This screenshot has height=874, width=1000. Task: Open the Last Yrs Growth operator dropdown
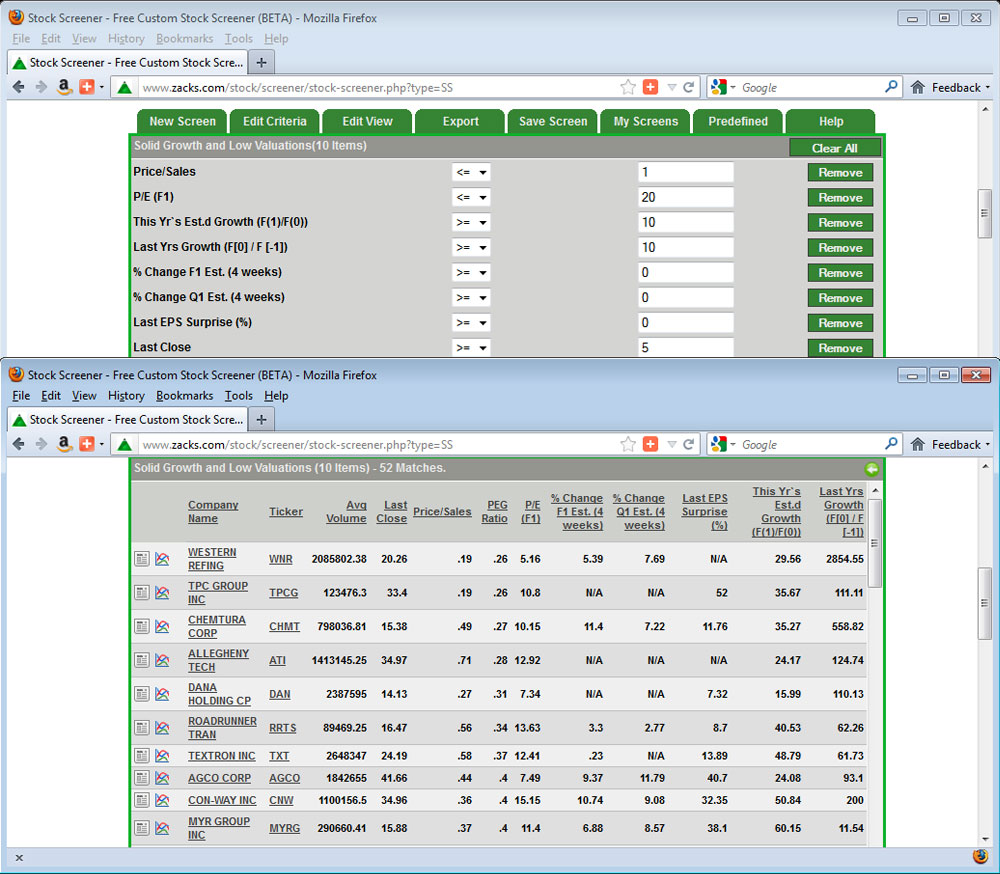[x=471, y=248]
